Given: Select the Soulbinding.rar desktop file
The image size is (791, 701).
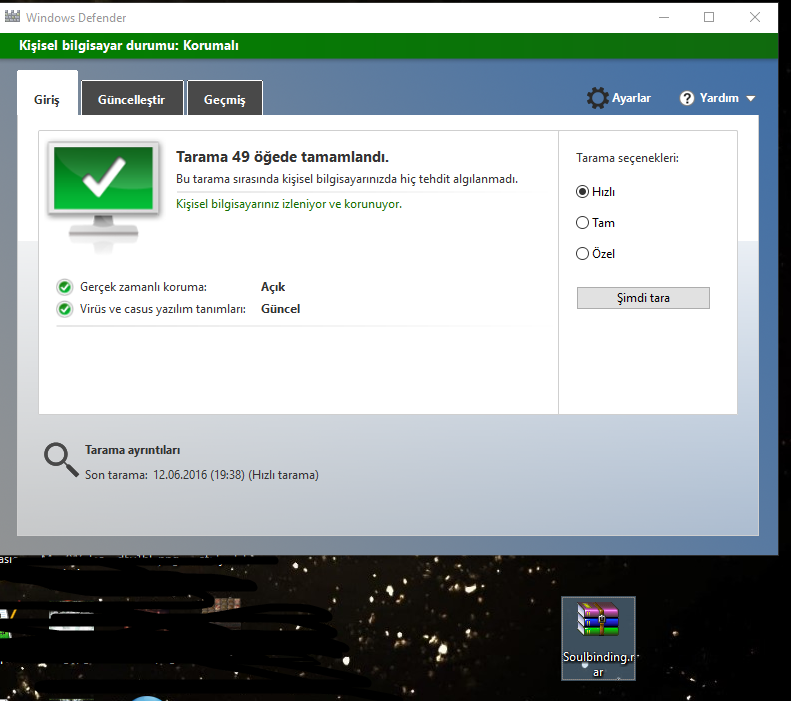Looking at the screenshot, I should [x=598, y=639].
